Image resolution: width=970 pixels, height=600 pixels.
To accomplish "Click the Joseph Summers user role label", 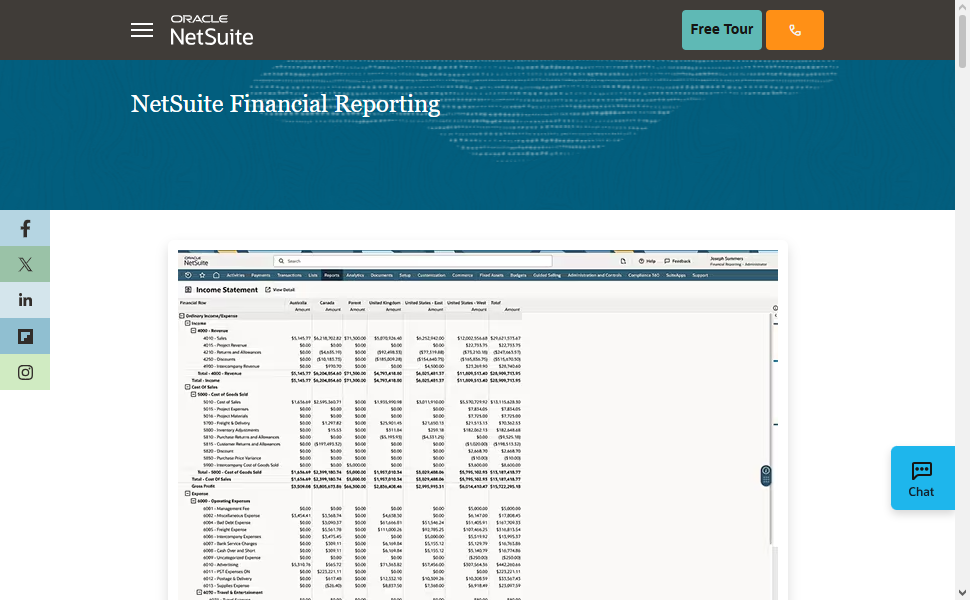I will point(738,261).
